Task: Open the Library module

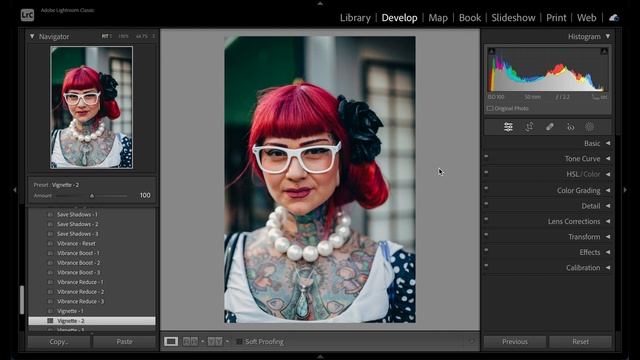Action: (x=355, y=18)
